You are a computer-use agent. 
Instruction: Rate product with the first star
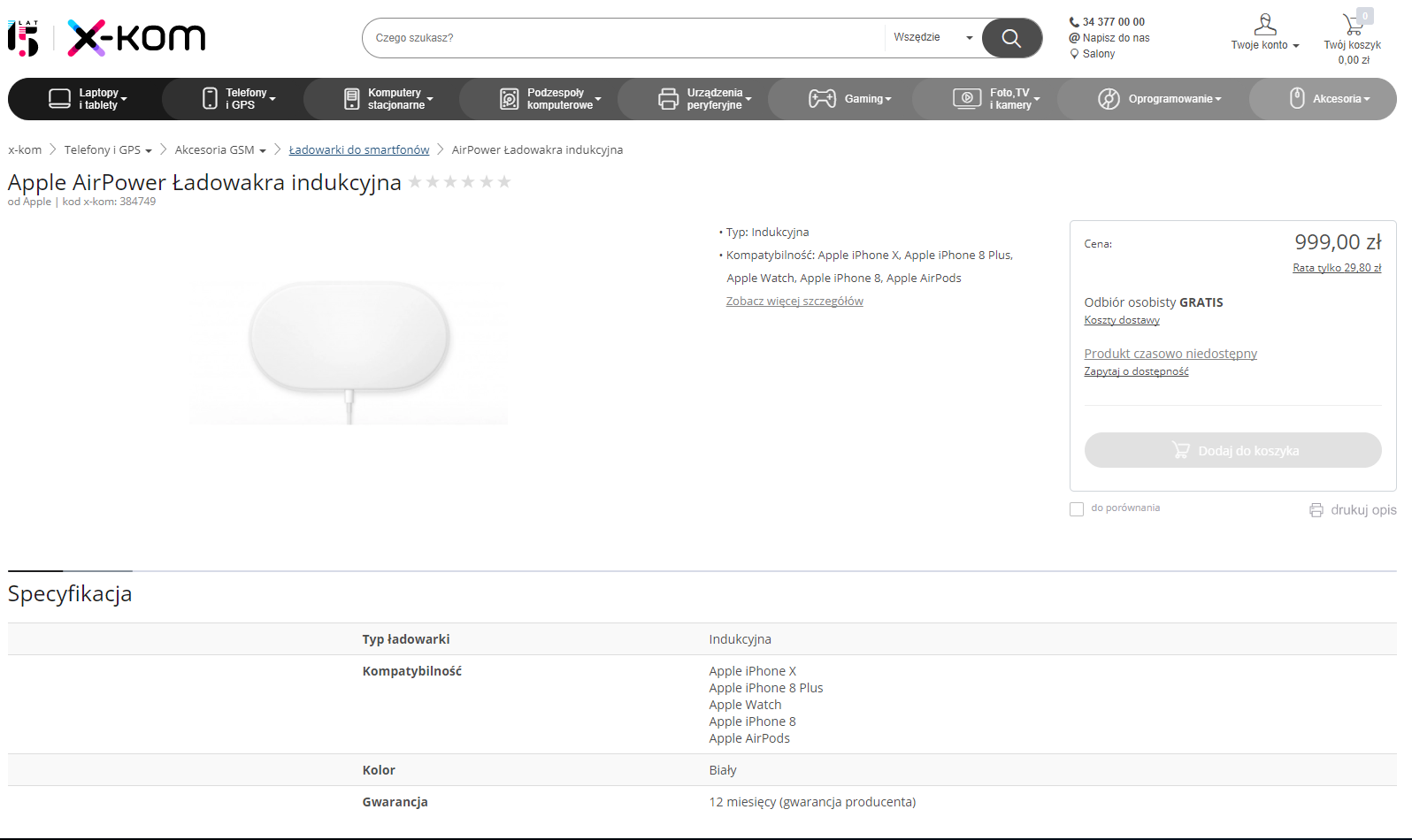(x=415, y=182)
